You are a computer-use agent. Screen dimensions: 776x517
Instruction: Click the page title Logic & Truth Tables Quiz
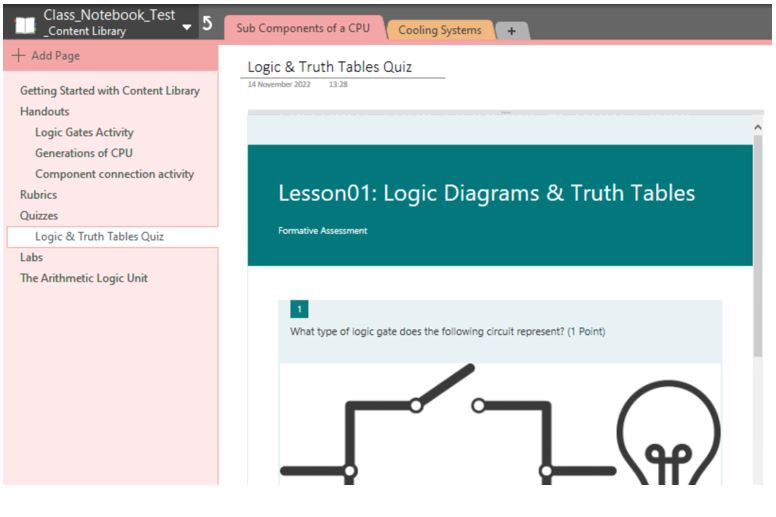coord(330,67)
